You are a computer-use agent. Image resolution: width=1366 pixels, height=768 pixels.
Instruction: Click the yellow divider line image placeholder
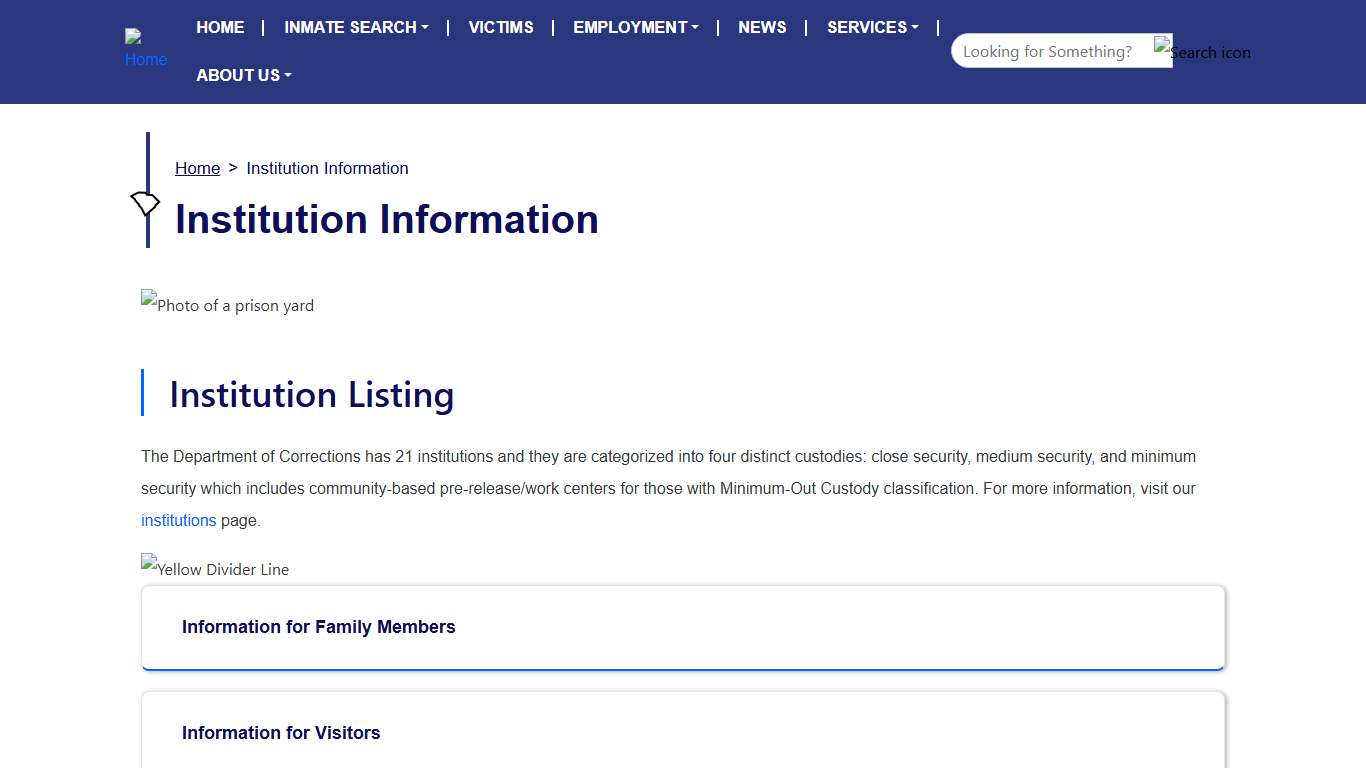tap(214, 567)
